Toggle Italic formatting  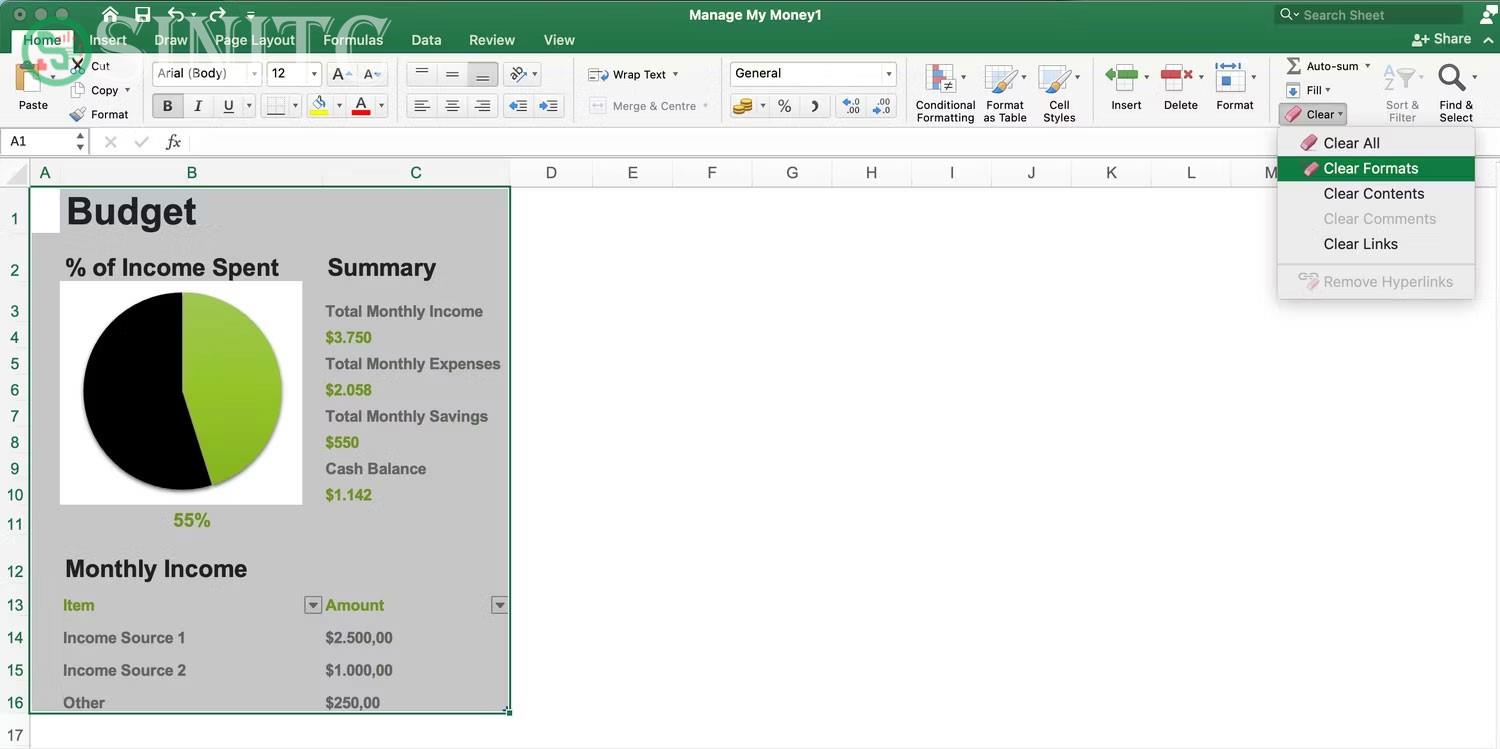[198, 106]
